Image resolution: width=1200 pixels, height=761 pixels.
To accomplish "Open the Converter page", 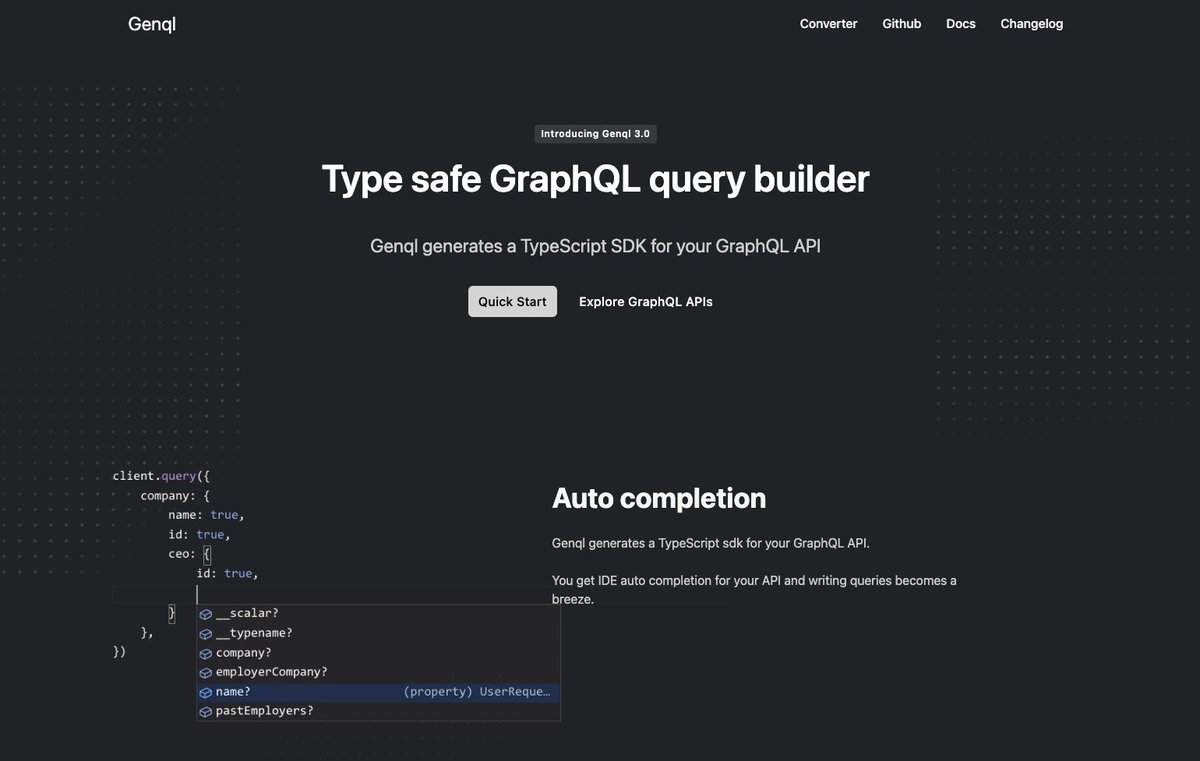I will [x=828, y=24].
